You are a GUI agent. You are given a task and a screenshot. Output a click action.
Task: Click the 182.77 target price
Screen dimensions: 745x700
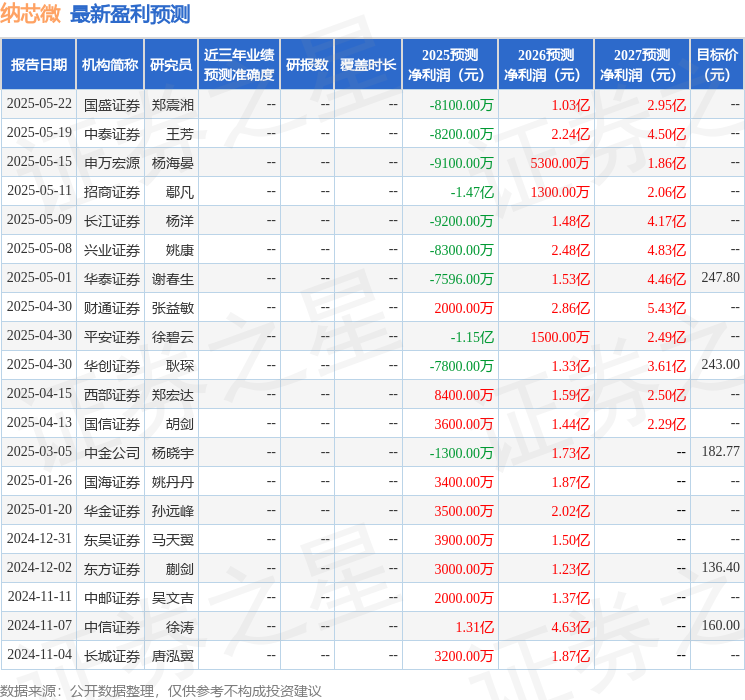[721, 451]
